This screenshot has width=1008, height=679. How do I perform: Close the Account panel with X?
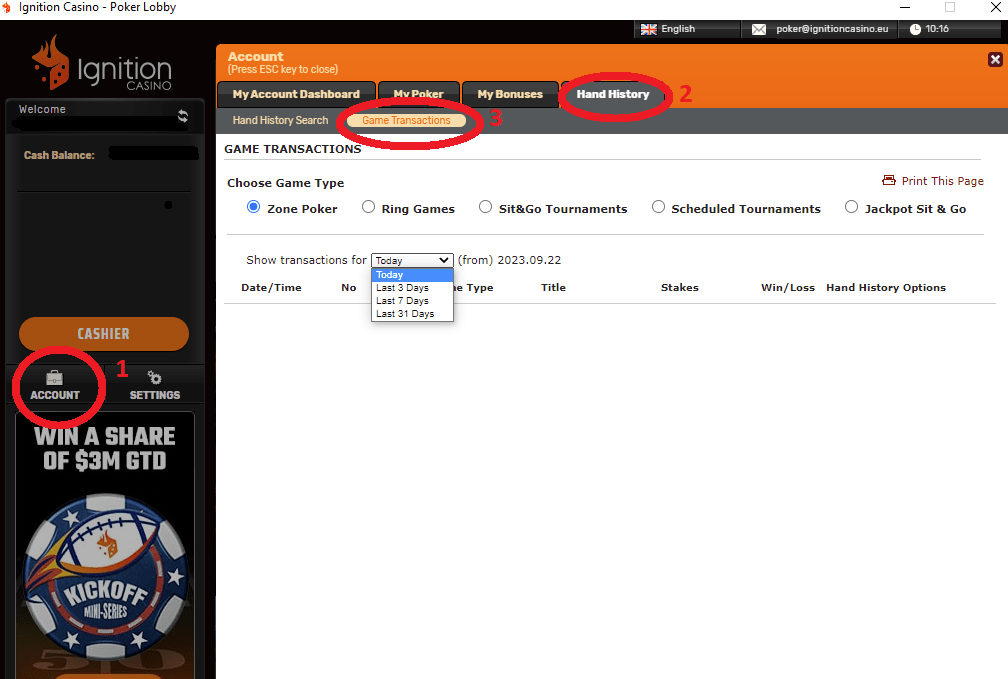point(995,59)
